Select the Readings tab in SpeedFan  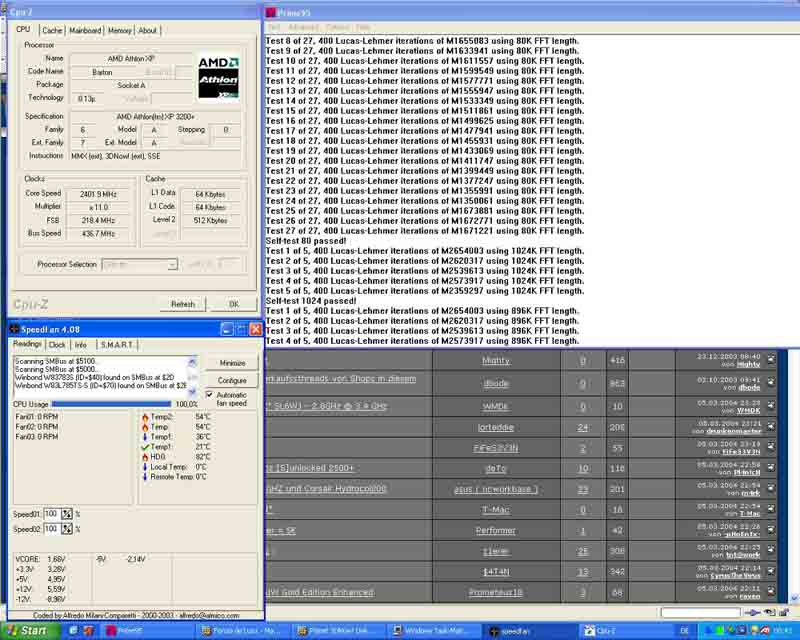pyautogui.click(x=28, y=344)
